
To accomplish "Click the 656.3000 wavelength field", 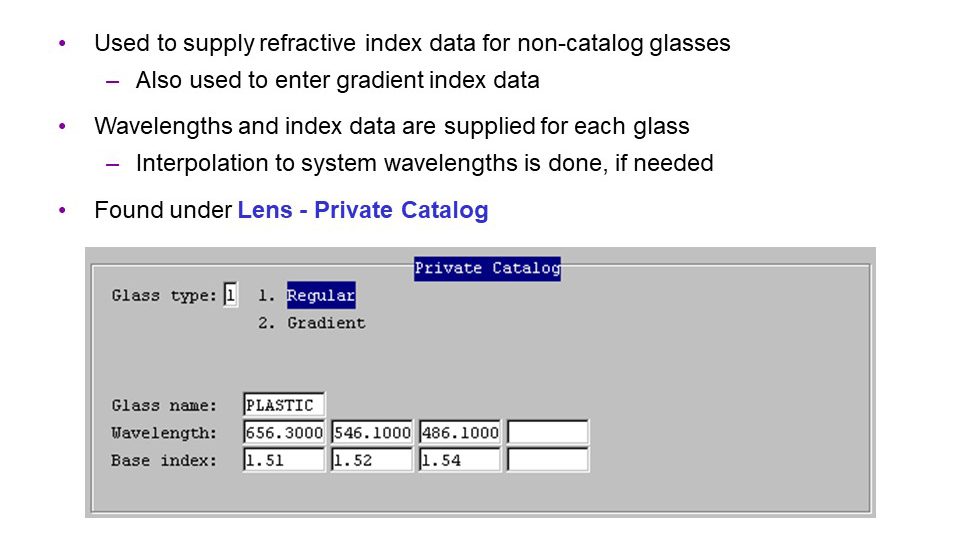I will pos(284,432).
